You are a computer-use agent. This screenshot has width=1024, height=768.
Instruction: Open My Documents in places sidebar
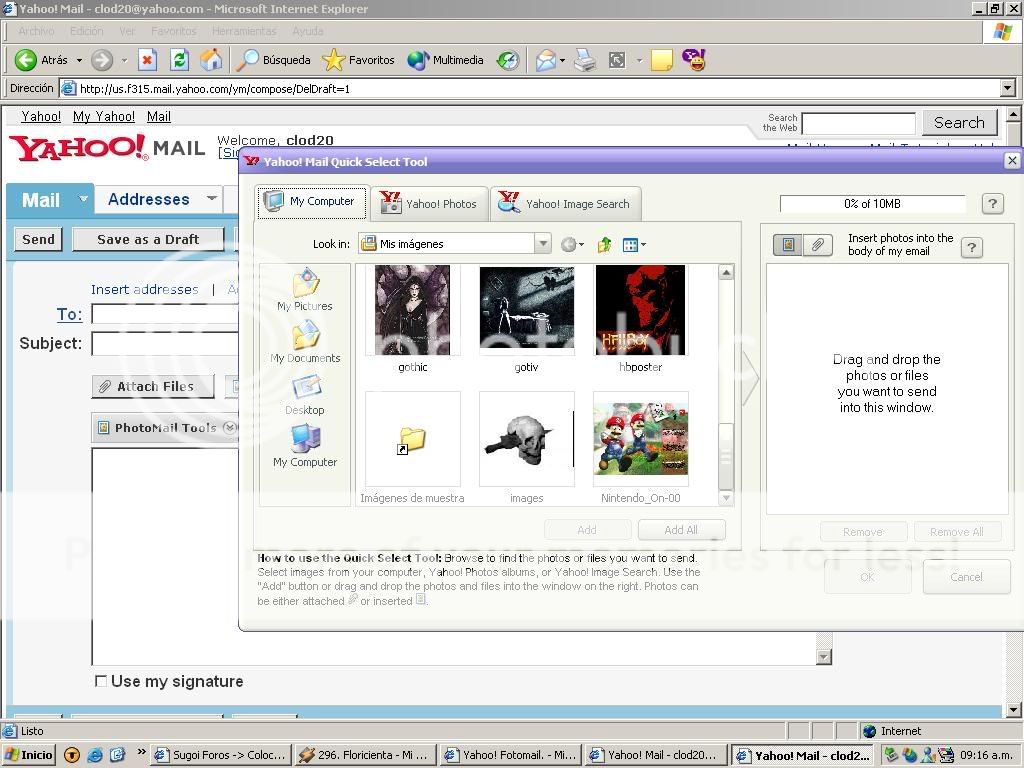(305, 342)
